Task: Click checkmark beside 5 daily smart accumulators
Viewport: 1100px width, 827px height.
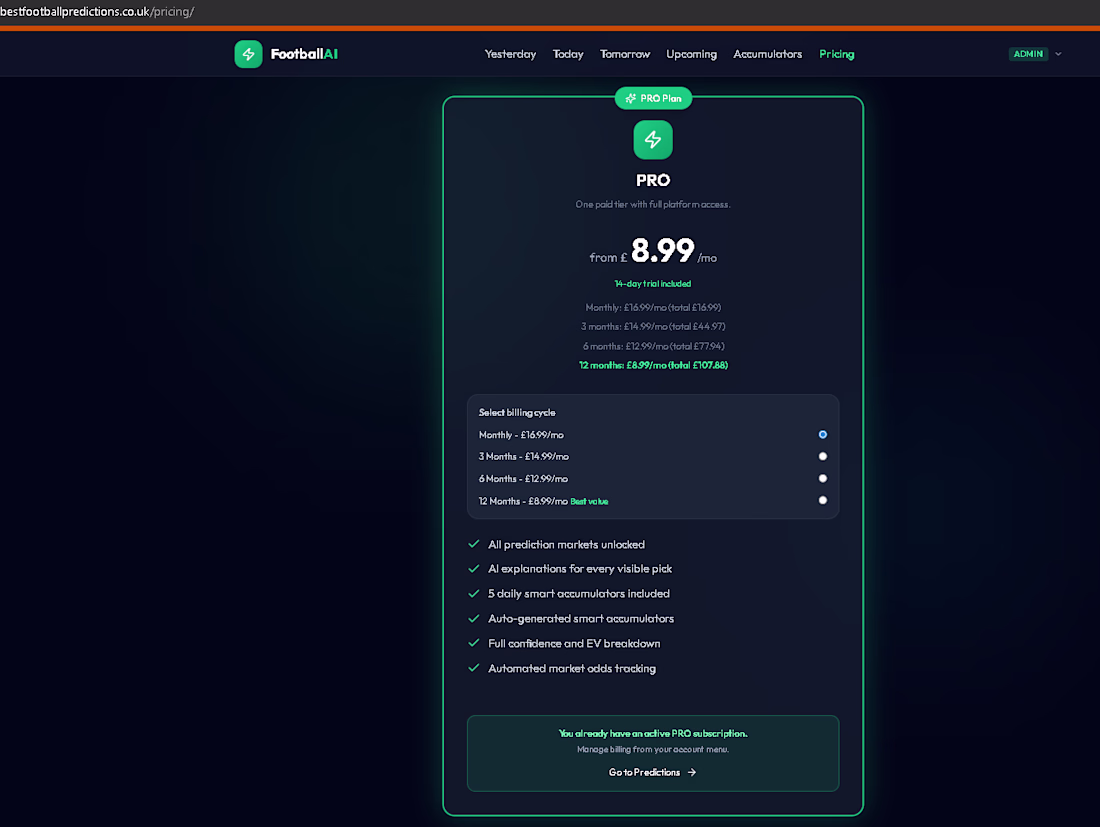Action: point(474,593)
